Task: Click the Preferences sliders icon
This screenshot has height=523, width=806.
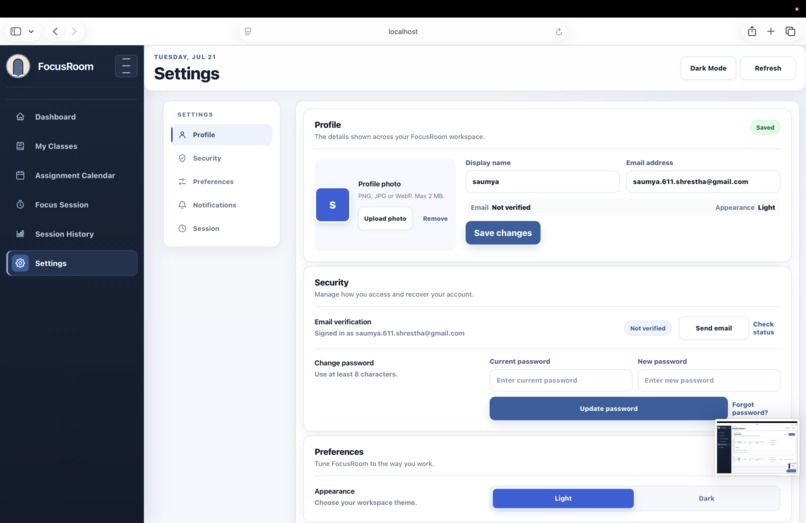Action: point(182,182)
